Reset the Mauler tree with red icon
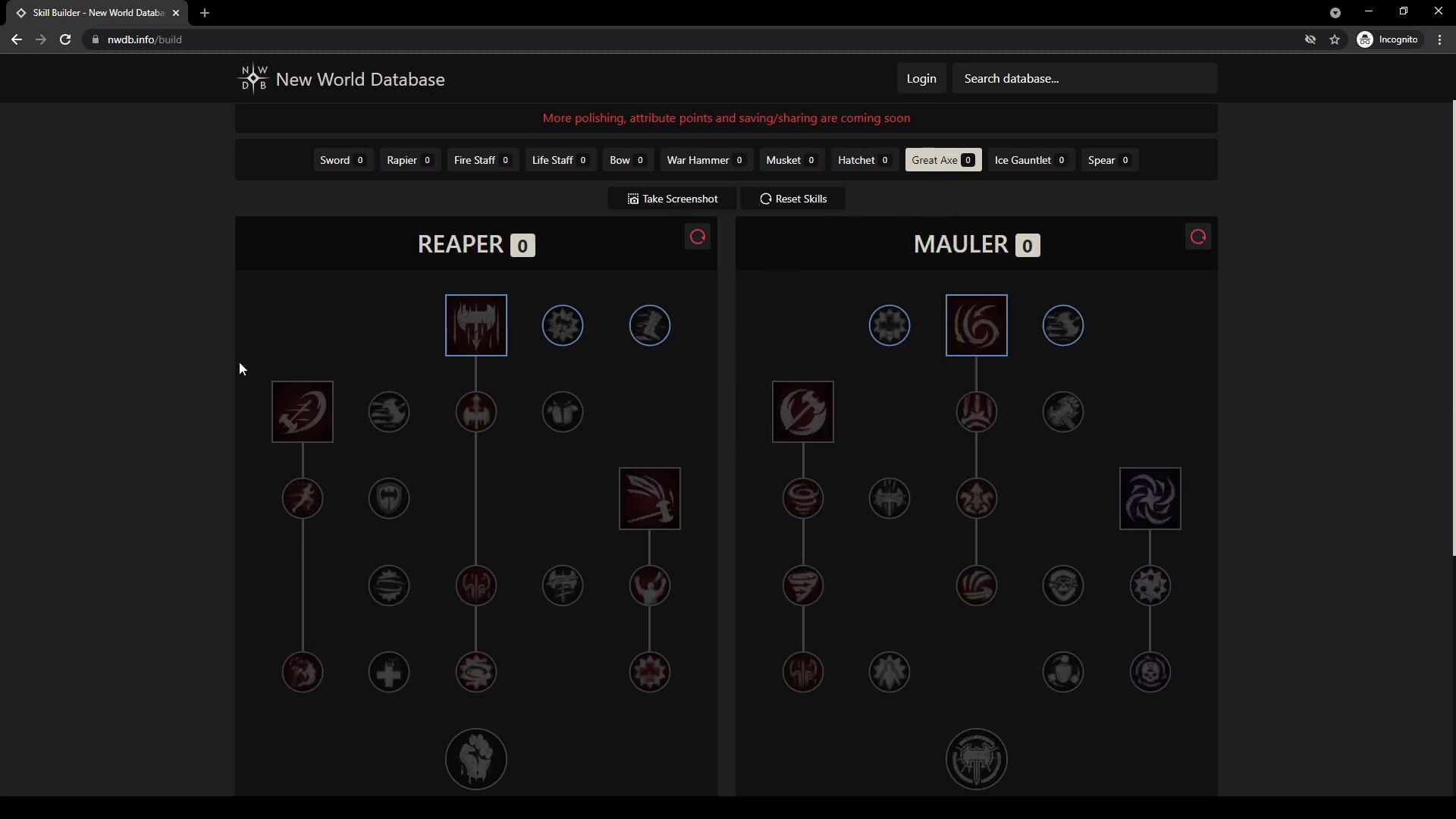This screenshot has height=819, width=1456. click(1197, 237)
